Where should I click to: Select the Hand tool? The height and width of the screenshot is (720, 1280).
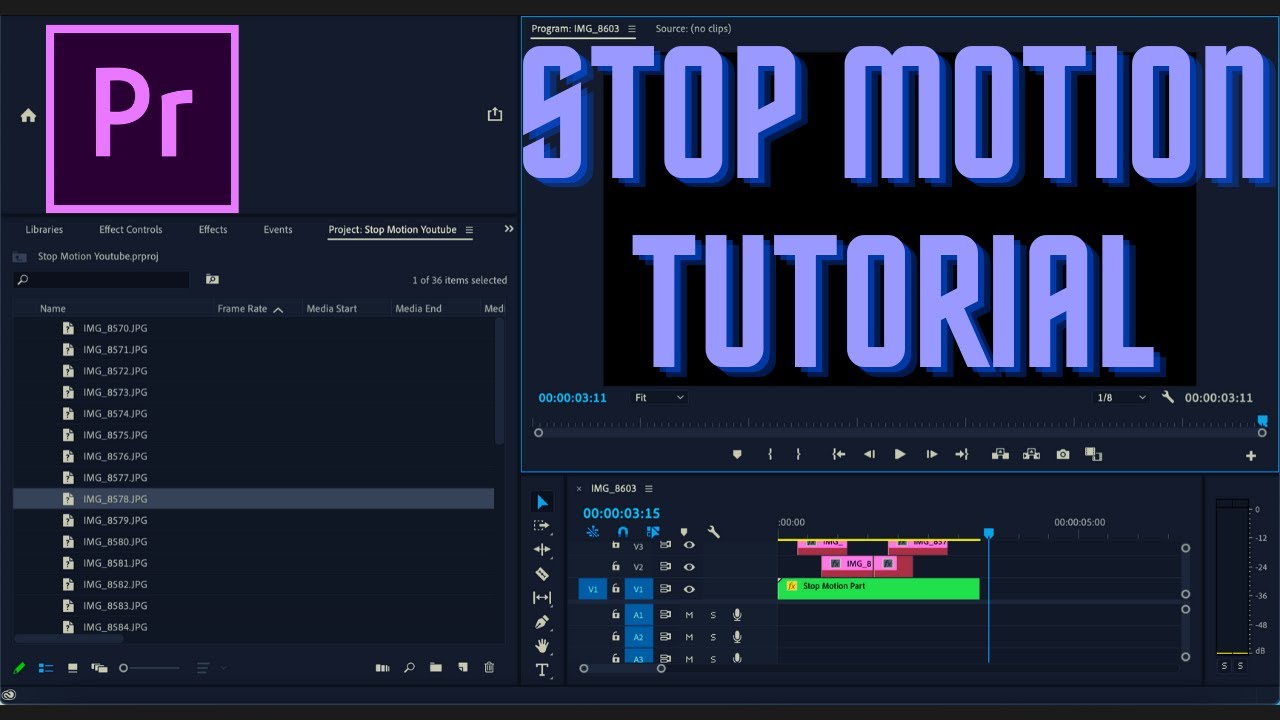542,646
